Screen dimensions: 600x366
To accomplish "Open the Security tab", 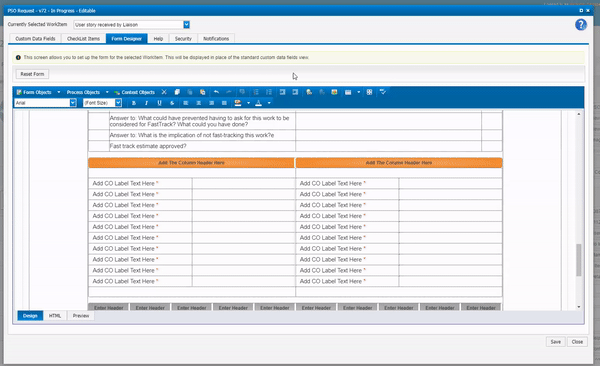I will pyautogui.click(x=183, y=39).
